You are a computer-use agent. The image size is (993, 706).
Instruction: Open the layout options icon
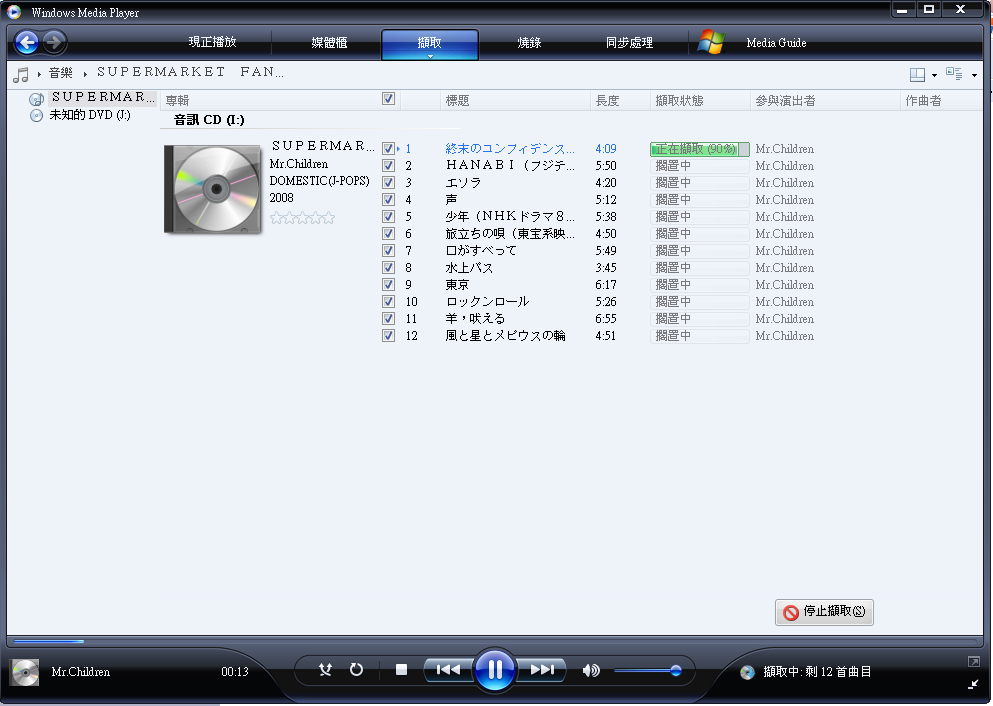coord(917,75)
